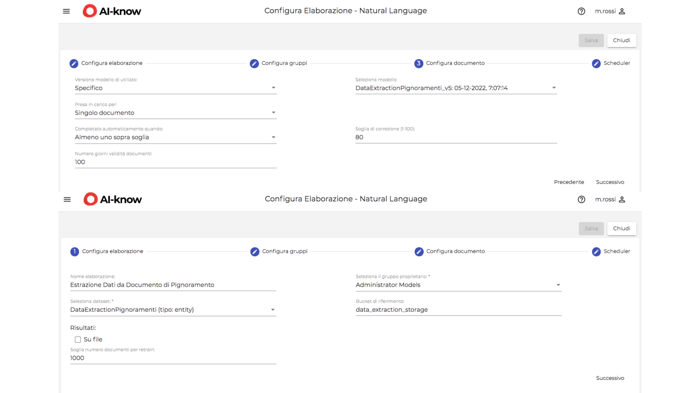The width and height of the screenshot is (700, 393).
Task: Click step 3 Configura documento circle, upper screen
Action: click(x=418, y=63)
